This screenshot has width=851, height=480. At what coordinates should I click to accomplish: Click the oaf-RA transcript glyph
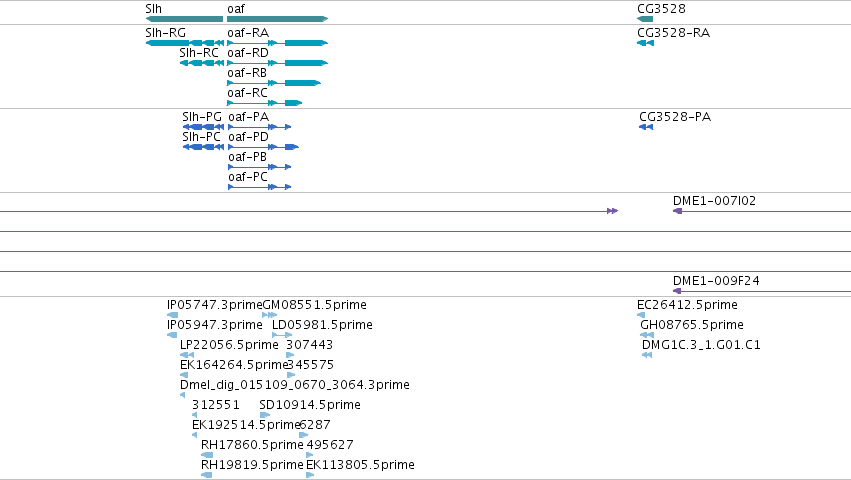tap(277, 43)
